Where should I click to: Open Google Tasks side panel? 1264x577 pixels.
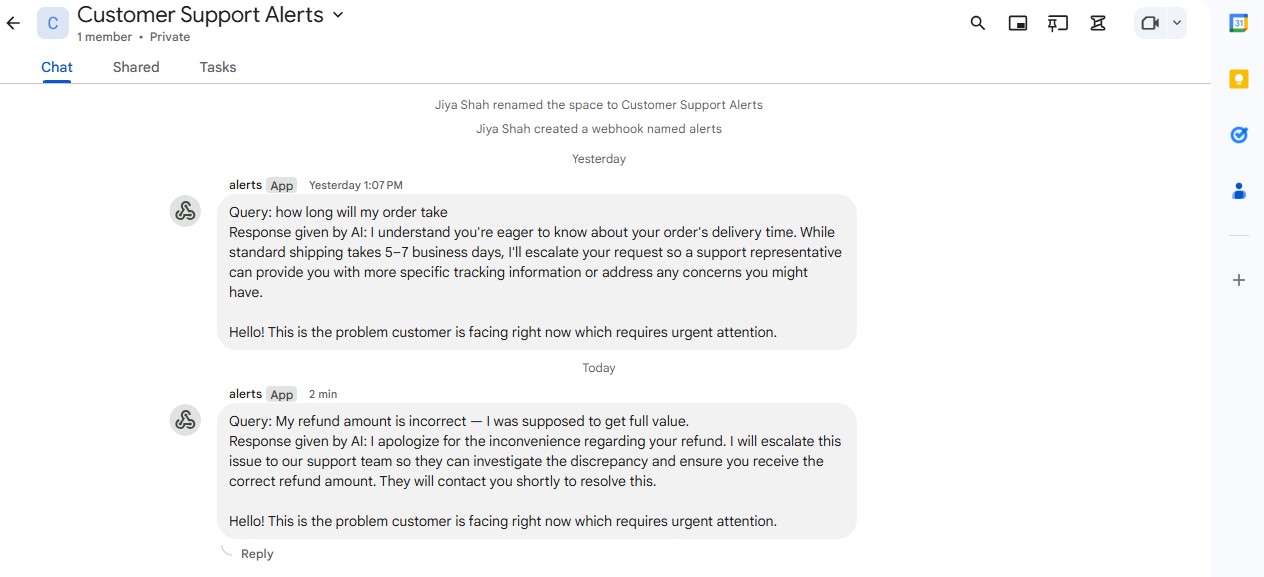[x=1238, y=135]
